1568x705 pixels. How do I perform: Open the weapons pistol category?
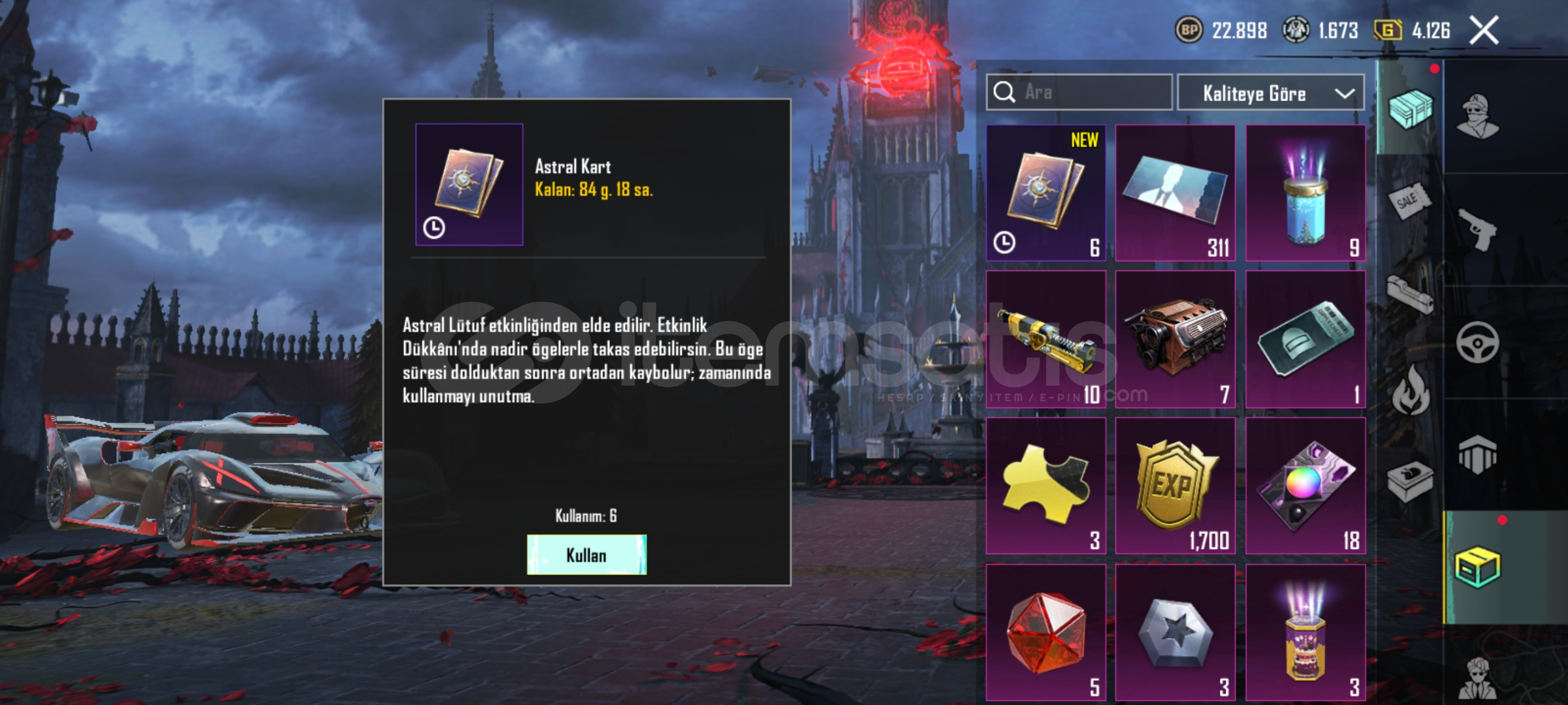coord(1478,229)
